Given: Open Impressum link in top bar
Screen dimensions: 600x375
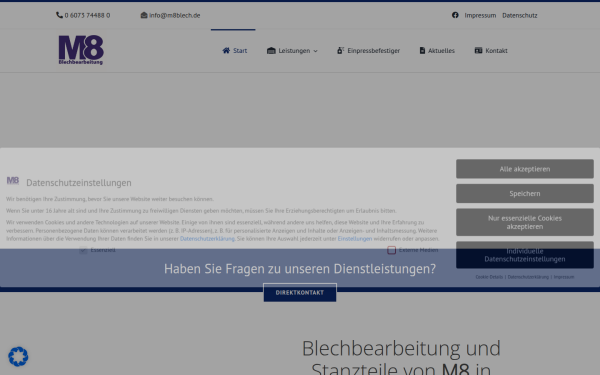Looking at the screenshot, I should click(x=480, y=15).
